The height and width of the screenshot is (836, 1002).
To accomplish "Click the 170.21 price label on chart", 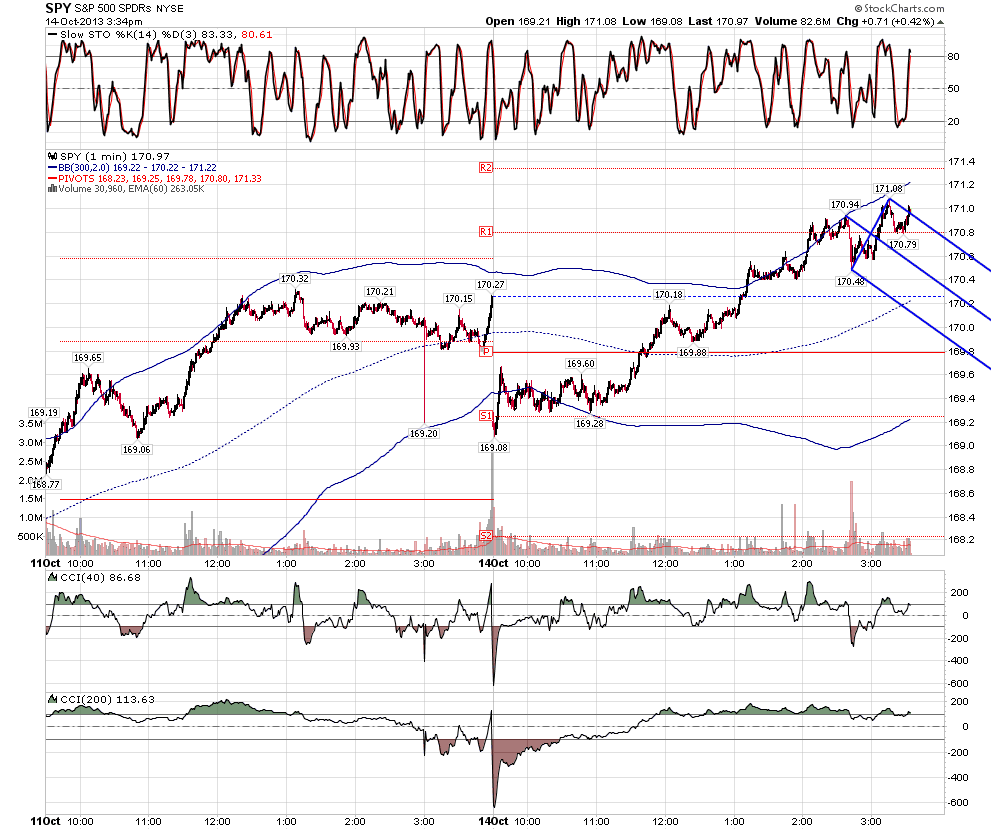I will click(380, 291).
